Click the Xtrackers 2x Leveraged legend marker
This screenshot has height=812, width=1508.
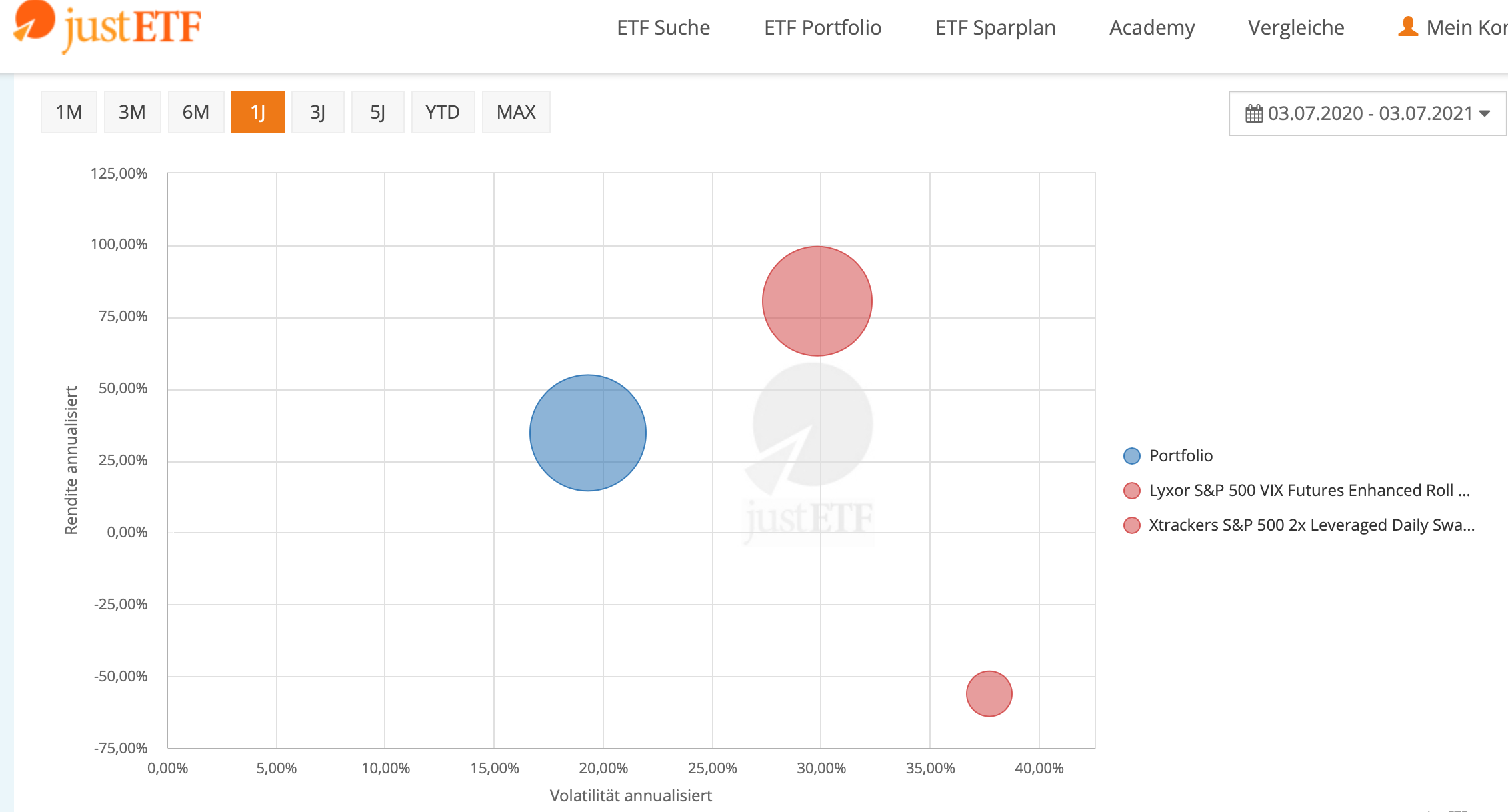[1131, 525]
